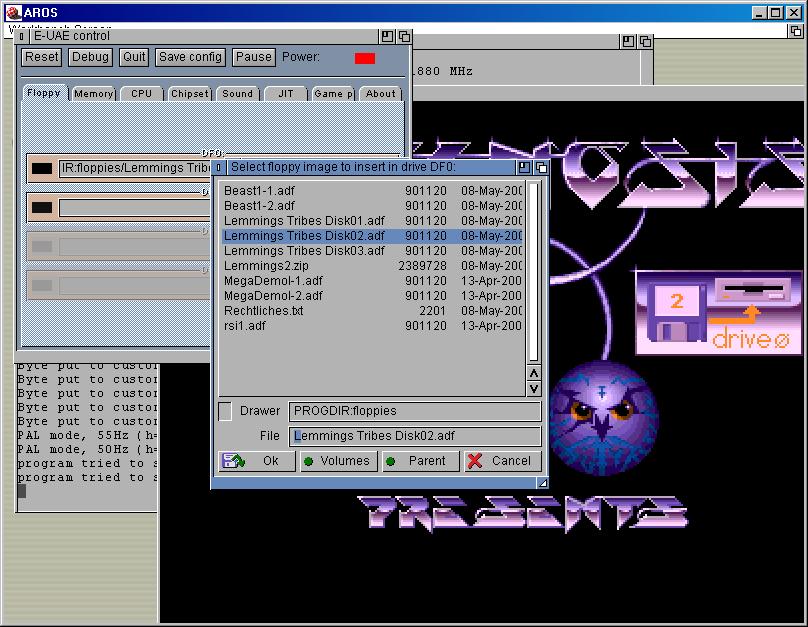Click the Drawer field PROGDIR:floppies
Viewport: 808px width, 627px height.
pos(415,411)
